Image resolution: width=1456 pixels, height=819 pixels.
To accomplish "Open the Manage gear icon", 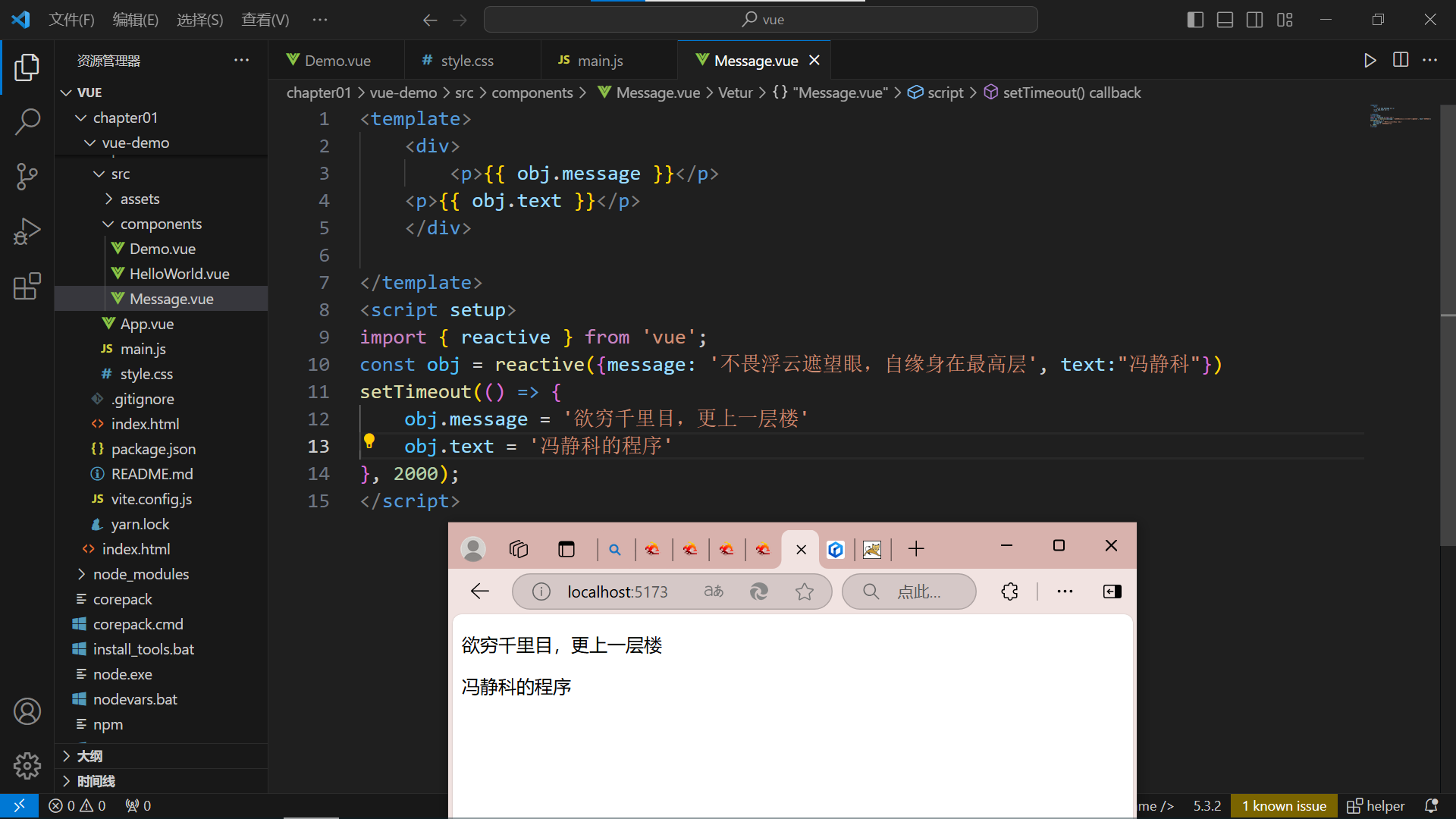I will click(x=27, y=766).
